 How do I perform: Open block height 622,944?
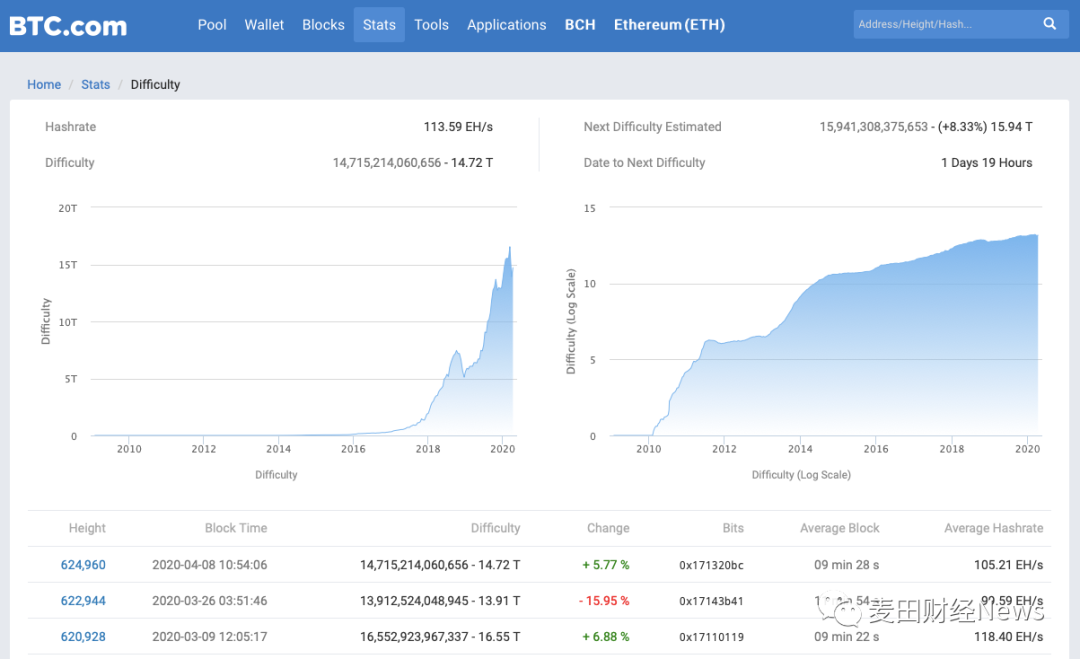coord(83,601)
